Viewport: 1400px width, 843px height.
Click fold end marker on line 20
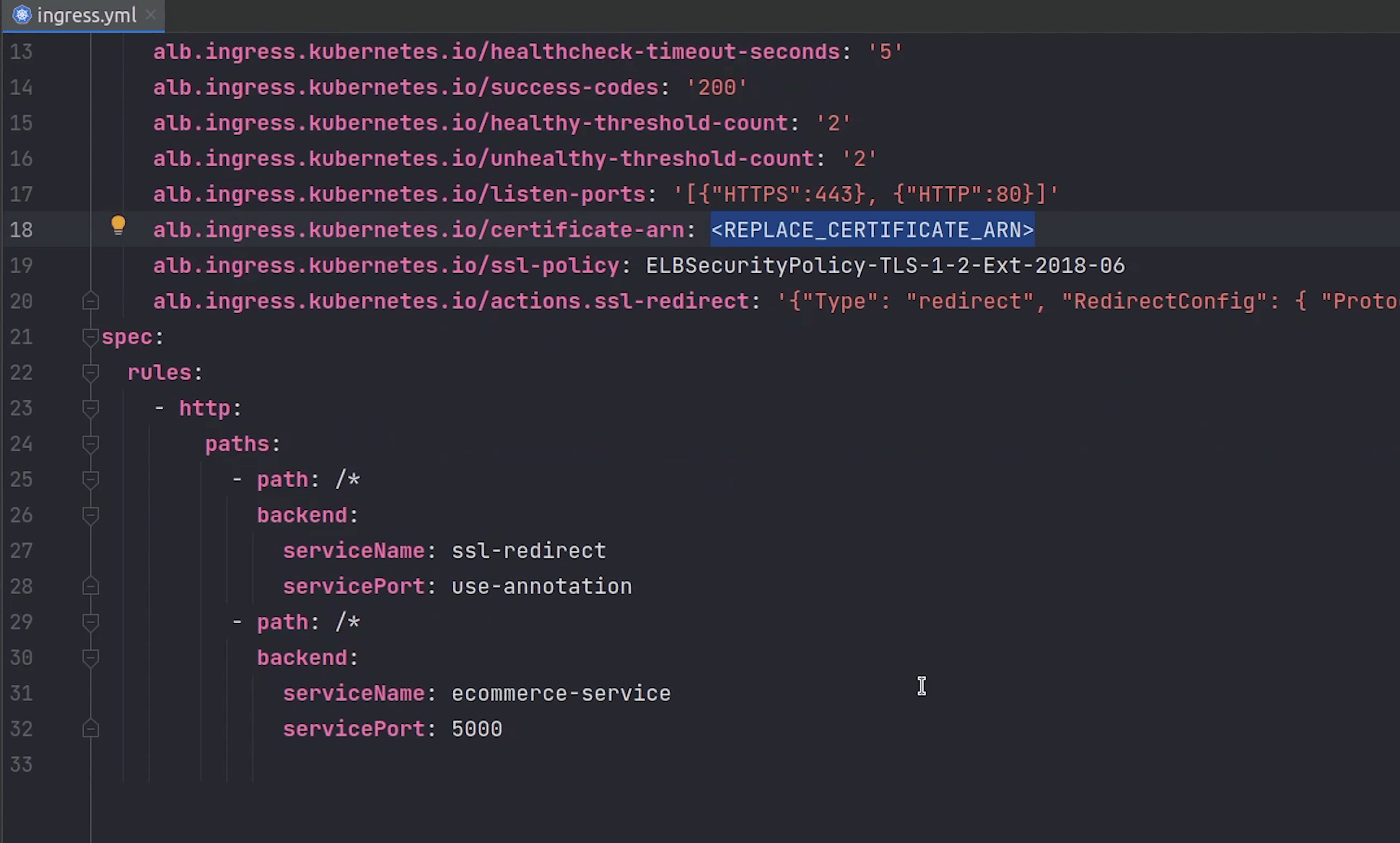click(90, 301)
